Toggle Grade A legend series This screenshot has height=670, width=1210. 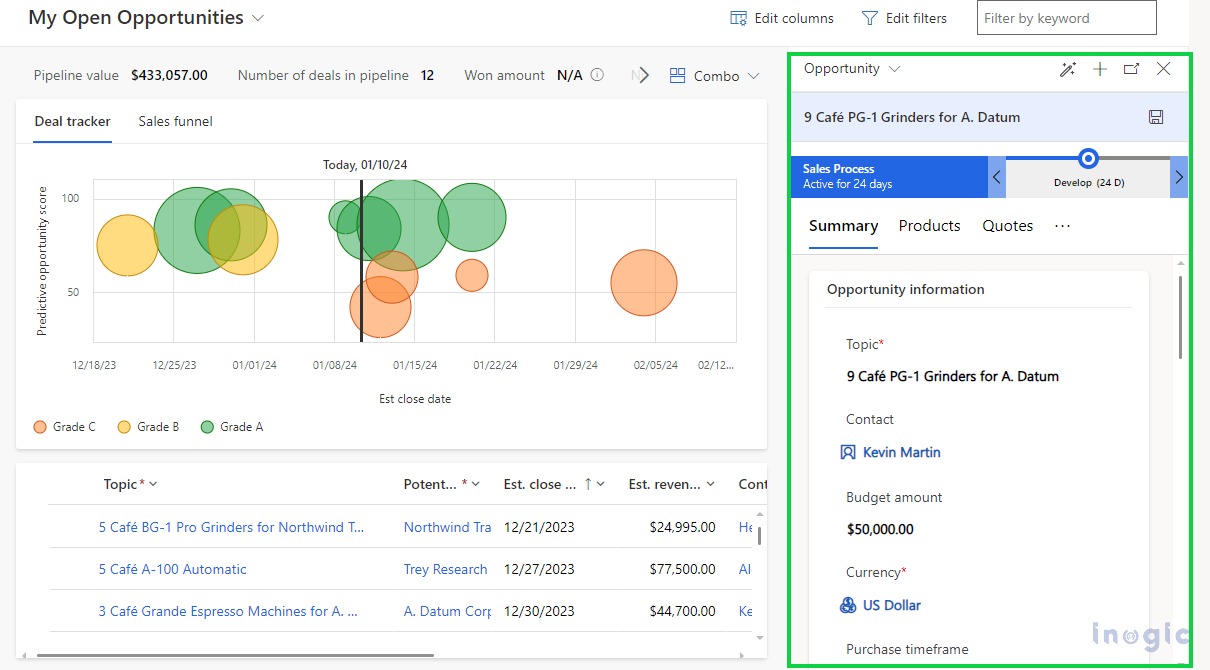tap(232, 427)
